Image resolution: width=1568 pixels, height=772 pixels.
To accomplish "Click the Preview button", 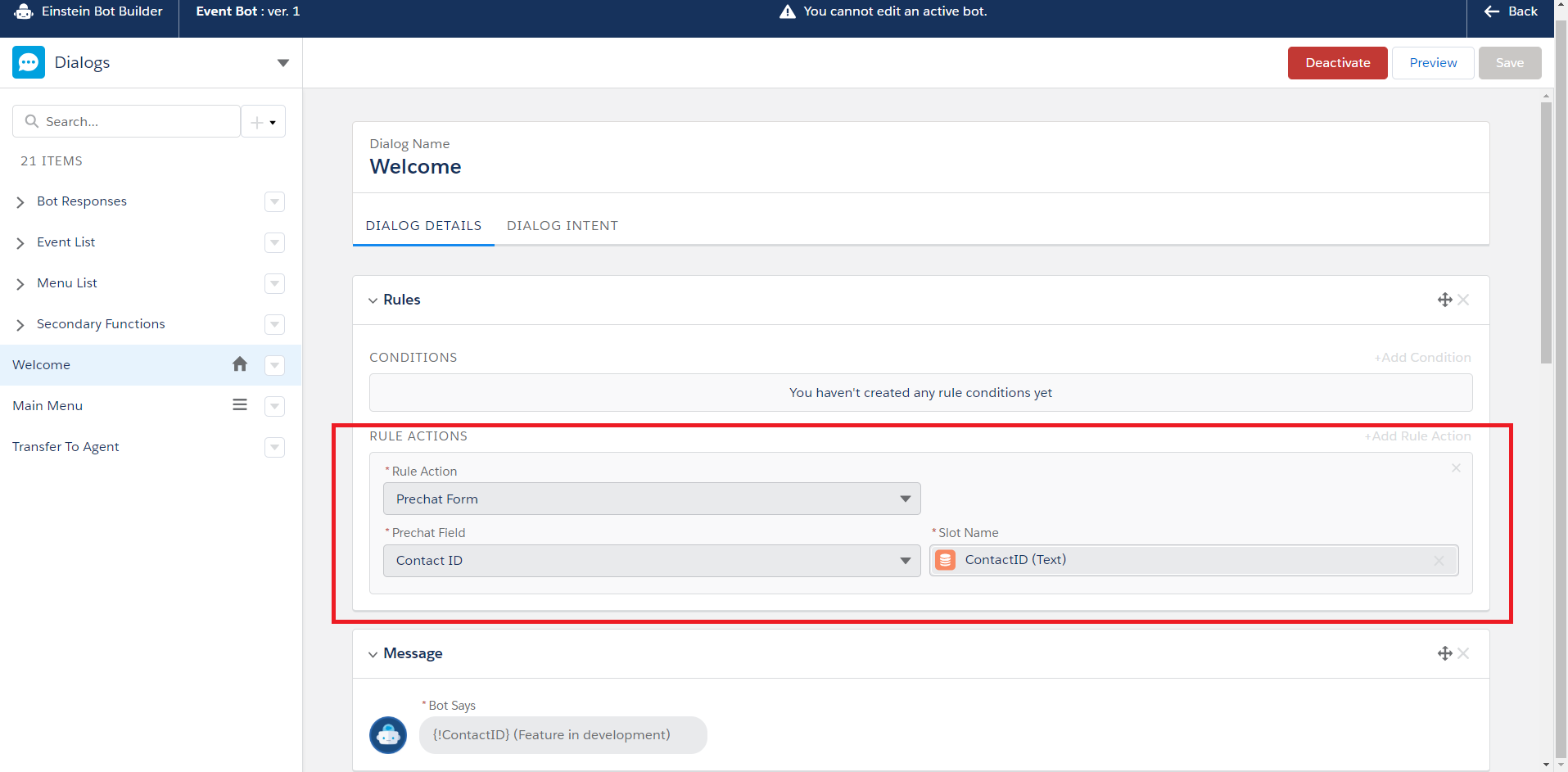I will coord(1433,63).
